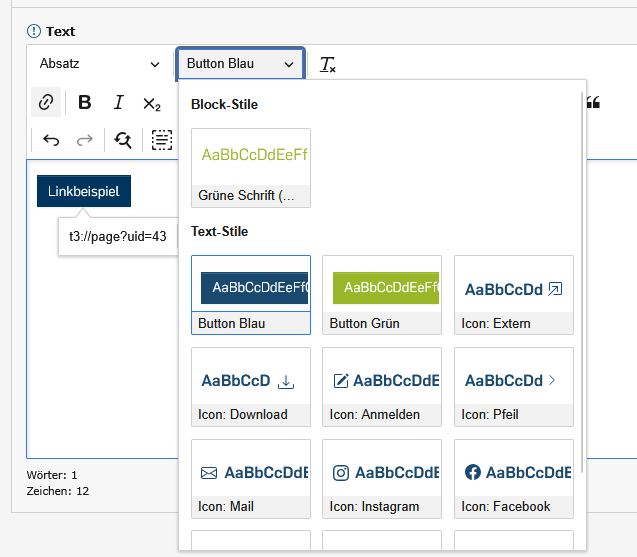Toggle bold formatting

(85, 103)
